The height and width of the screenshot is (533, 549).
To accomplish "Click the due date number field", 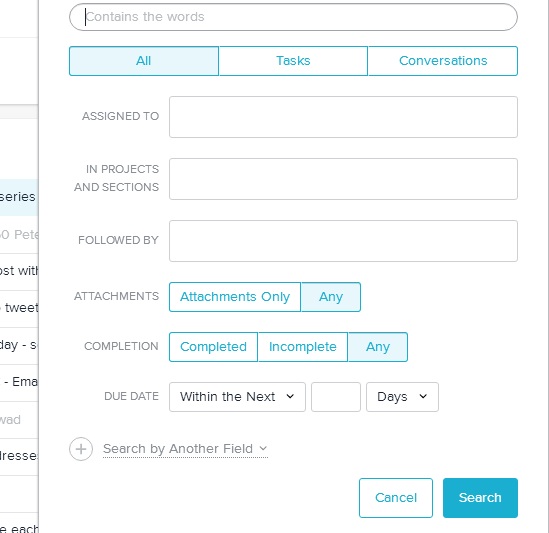I will (x=336, y=397).
